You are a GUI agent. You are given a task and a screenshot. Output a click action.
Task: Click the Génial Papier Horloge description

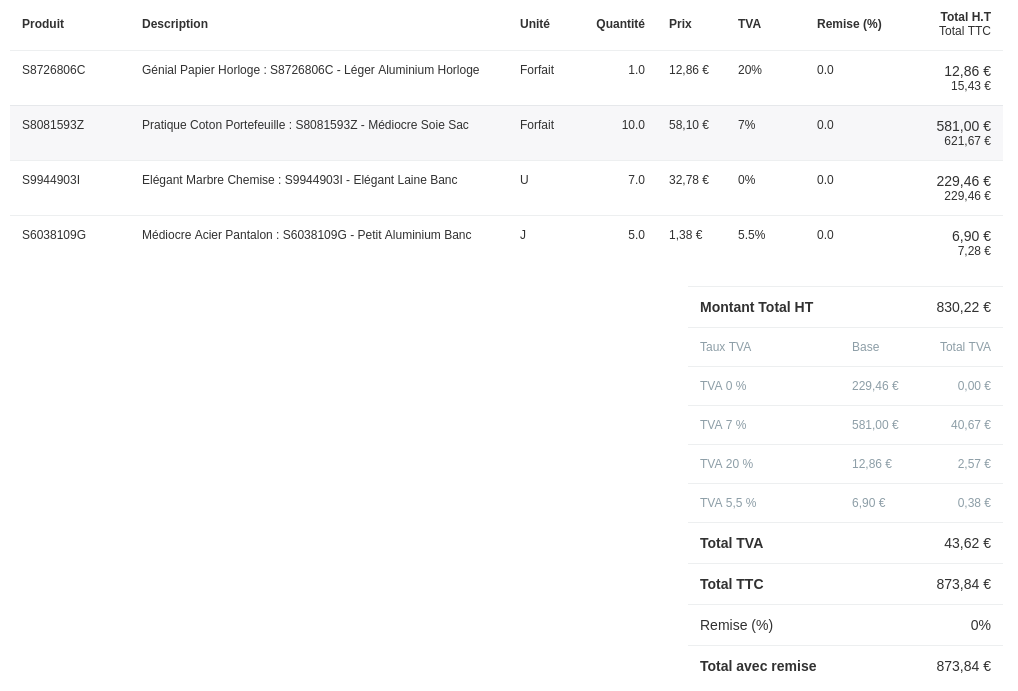(x=310, y=70)
